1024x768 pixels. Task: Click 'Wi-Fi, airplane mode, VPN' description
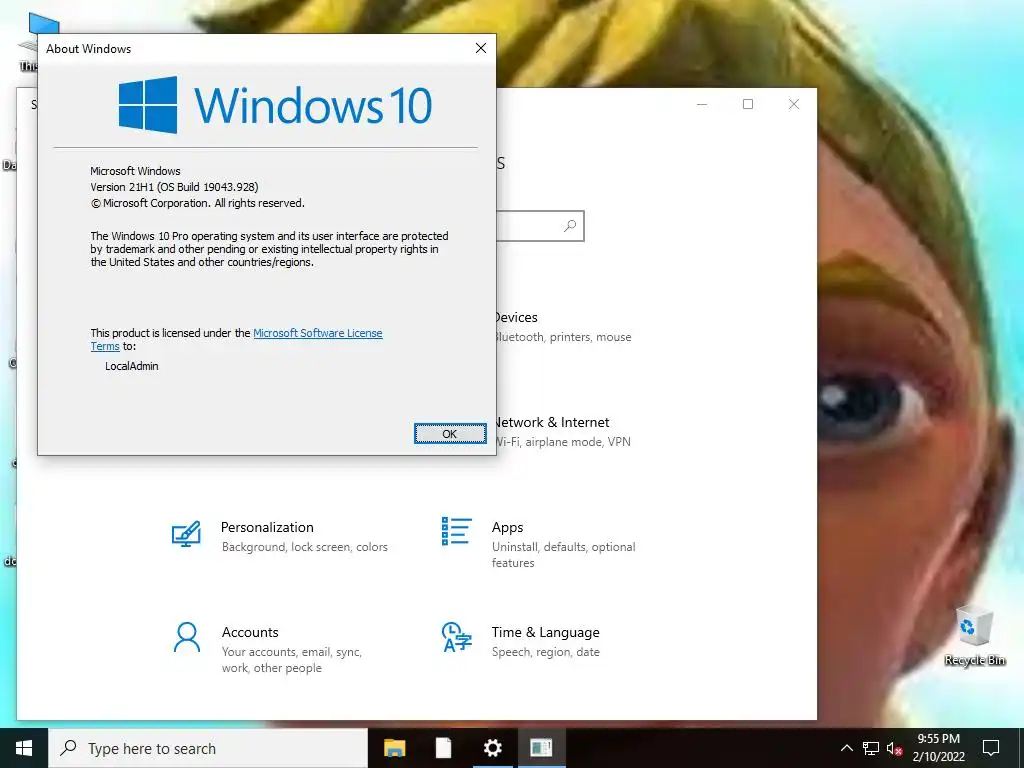pos(564,442)
